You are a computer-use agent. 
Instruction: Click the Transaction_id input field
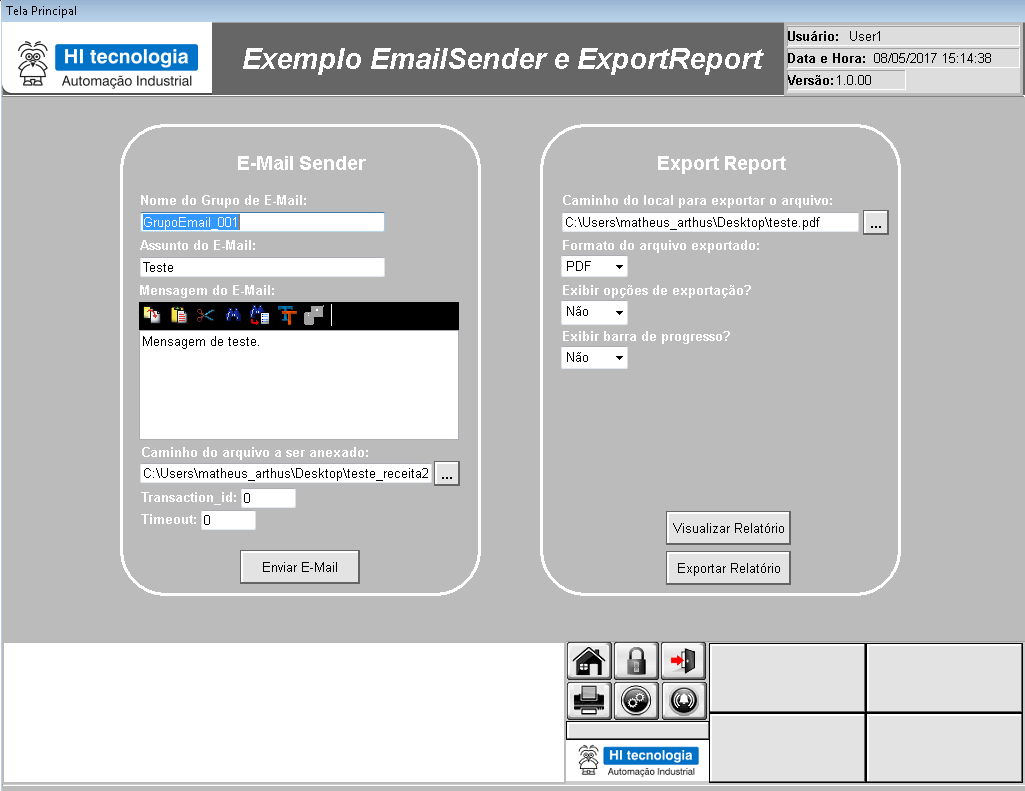[x=268, y=498]
